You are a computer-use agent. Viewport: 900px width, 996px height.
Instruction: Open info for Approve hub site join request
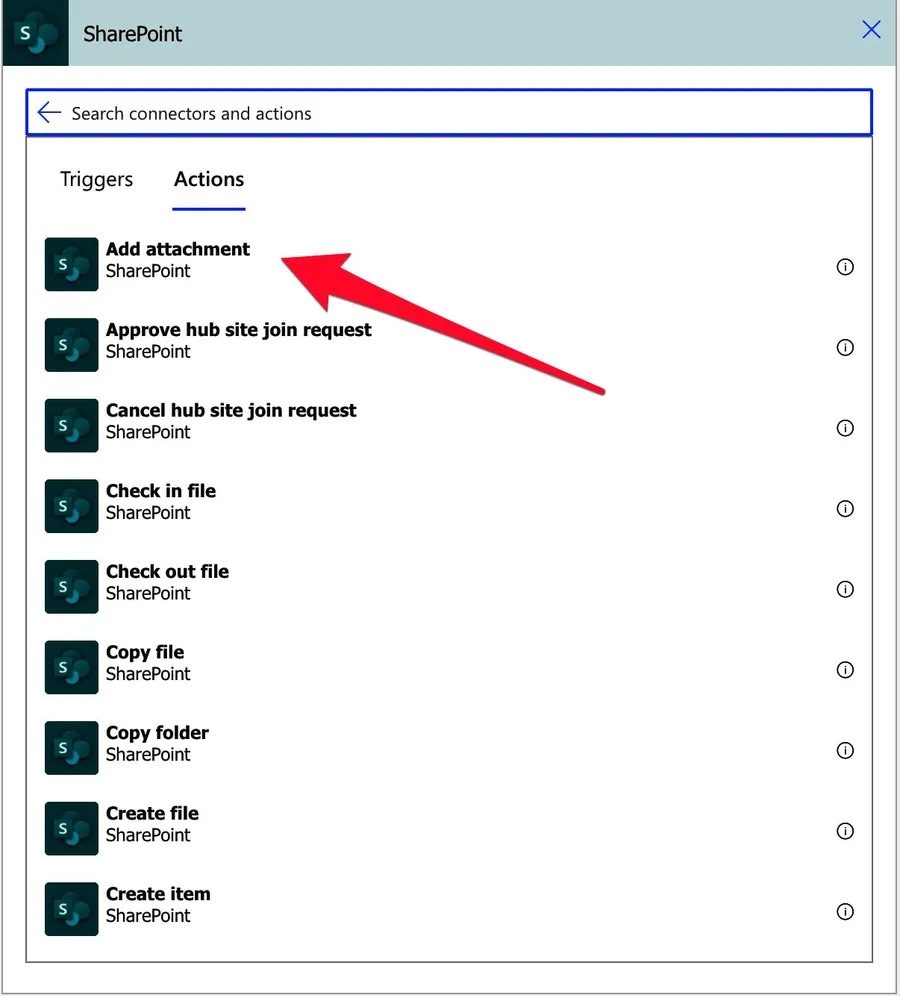click(845, 348)
